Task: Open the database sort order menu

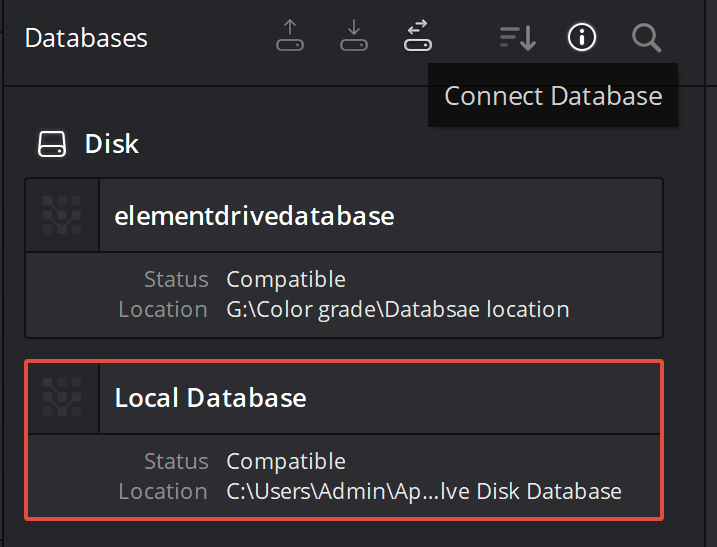Action: pos(517,38)
